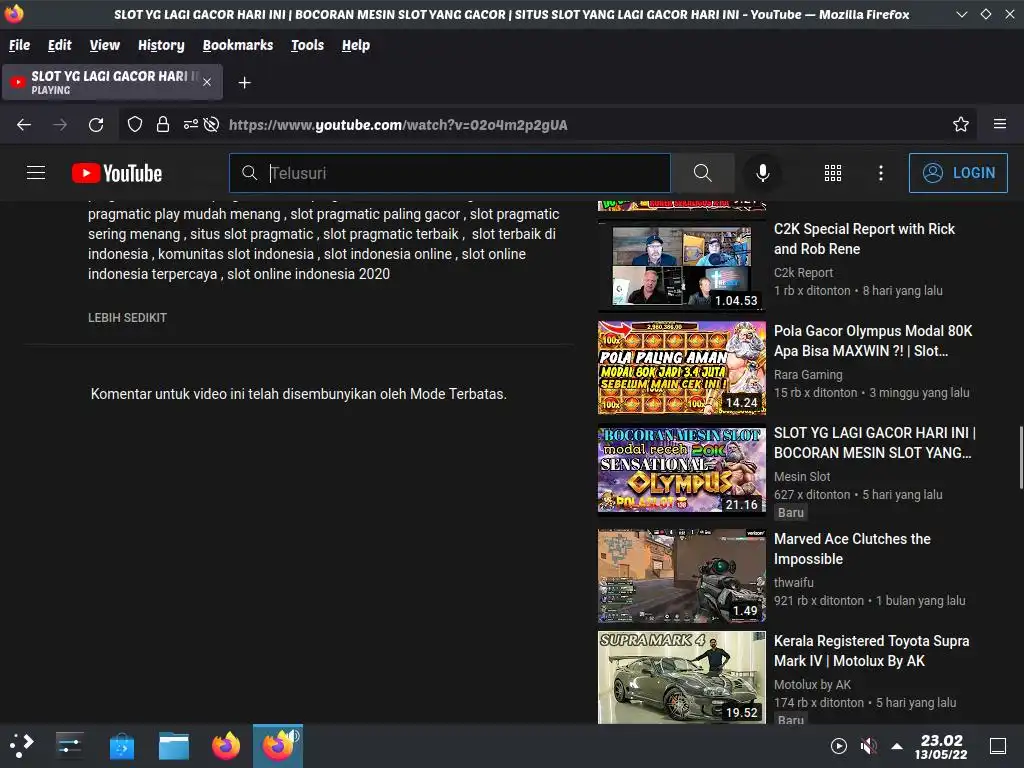
Task: Expand hidden system tray icons arrow
Action: pyautogui.click(x=897, y=746)
